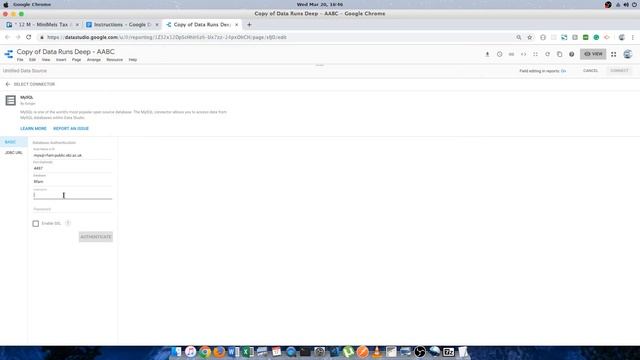This screenshot has height=360, width=640.
Task: Click the report title Copy of Data Runs Deep
Action: click(65, 52)
